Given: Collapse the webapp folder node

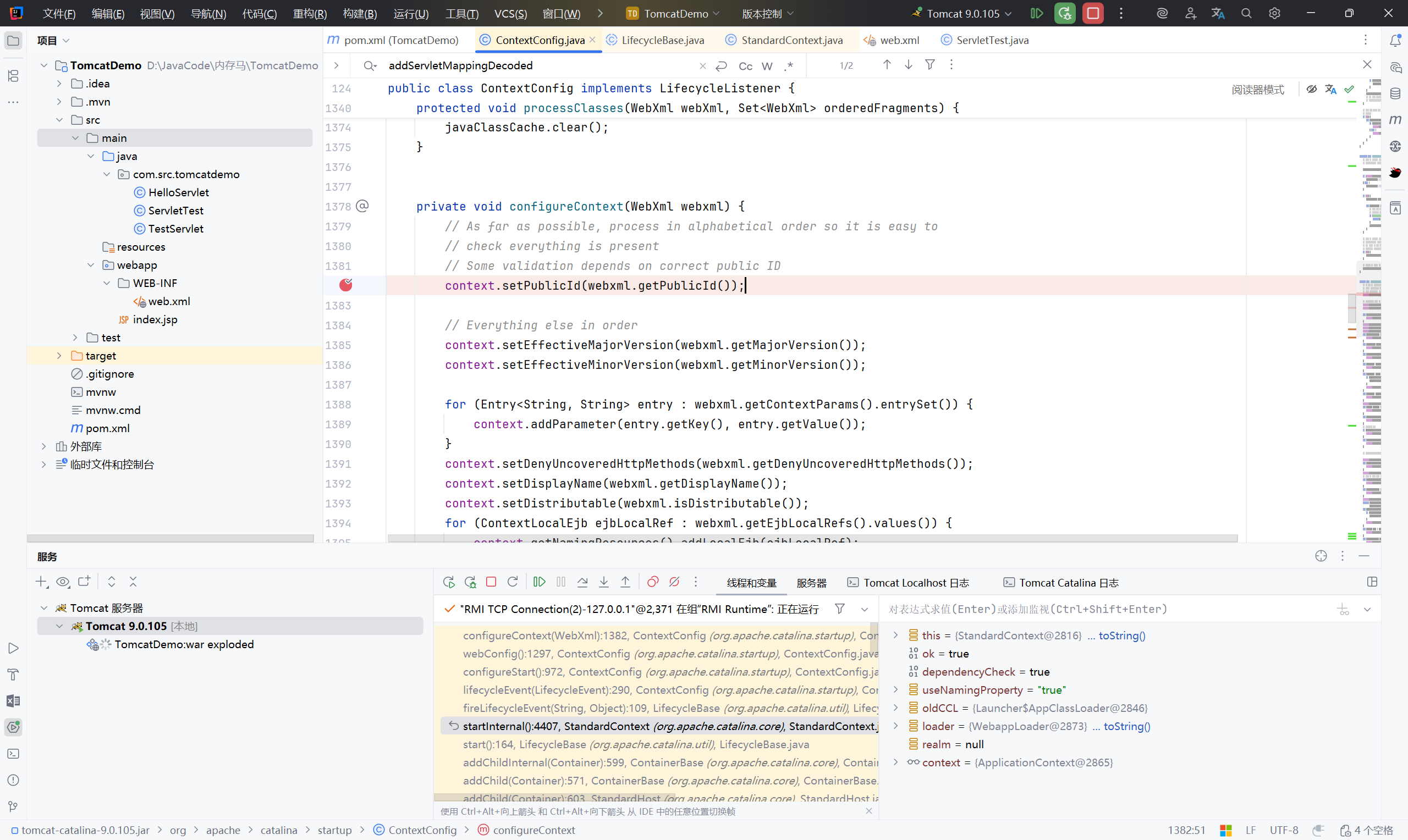Looking at the screenshot, I should pos(91,265).
